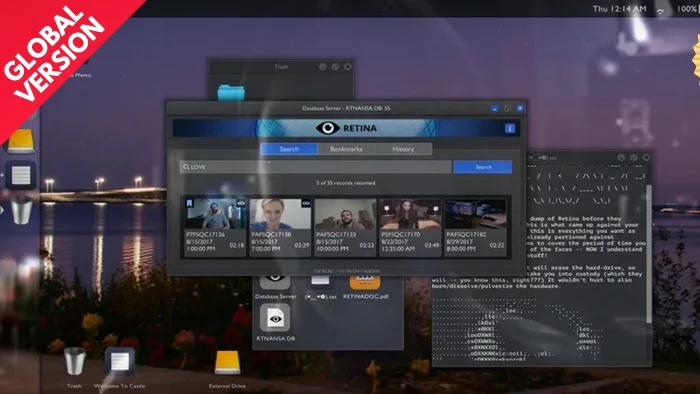This screenshot has width=700, height=394.
Task: Open the Welcome To Castle note icon
Action: pyautogui.click(x=120, y=362)
